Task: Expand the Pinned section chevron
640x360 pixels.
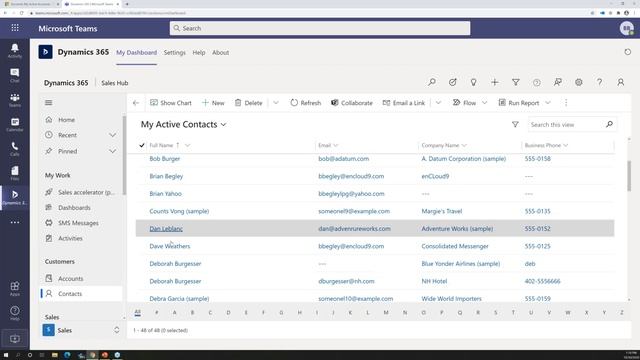Action: (113, 151)
